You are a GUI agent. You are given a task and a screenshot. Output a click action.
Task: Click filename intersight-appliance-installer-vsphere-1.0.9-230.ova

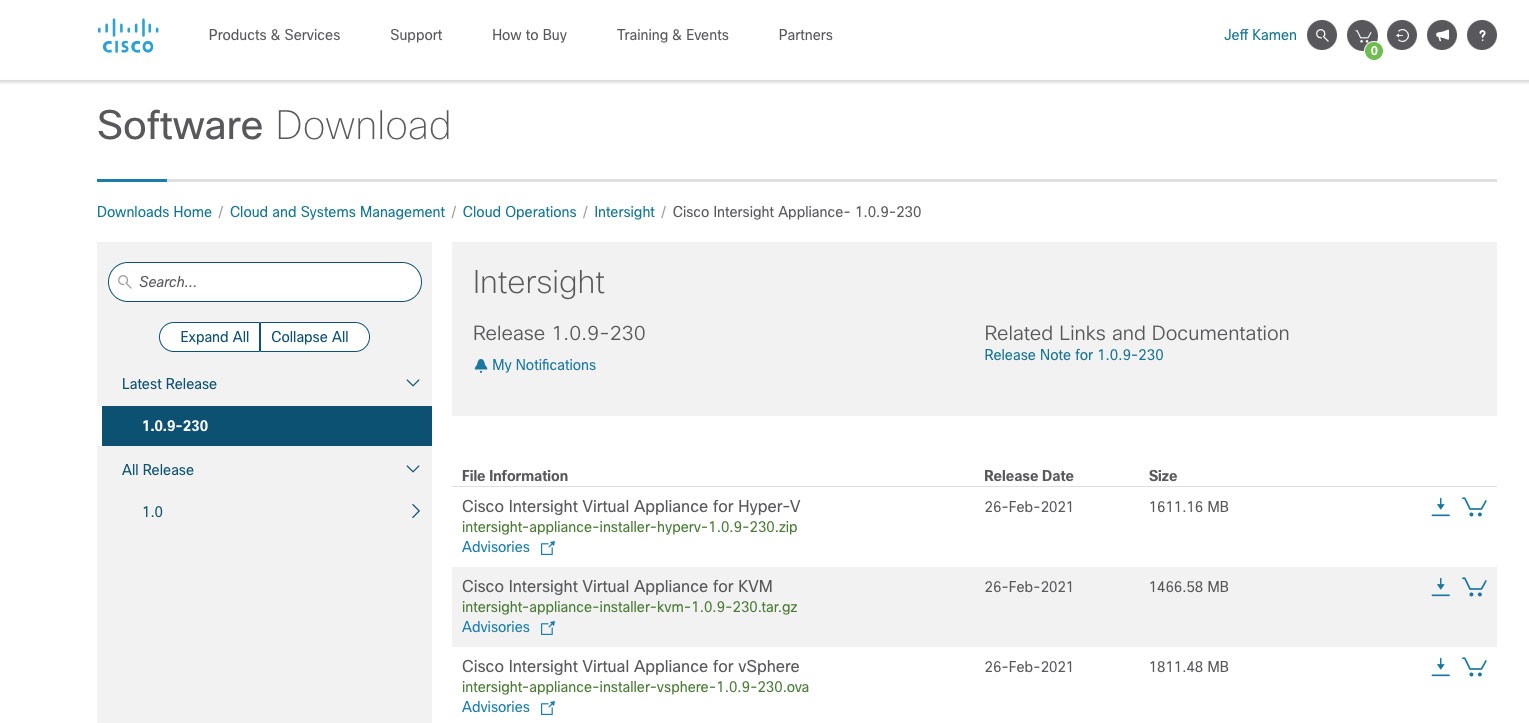click(x=635, y=687)
